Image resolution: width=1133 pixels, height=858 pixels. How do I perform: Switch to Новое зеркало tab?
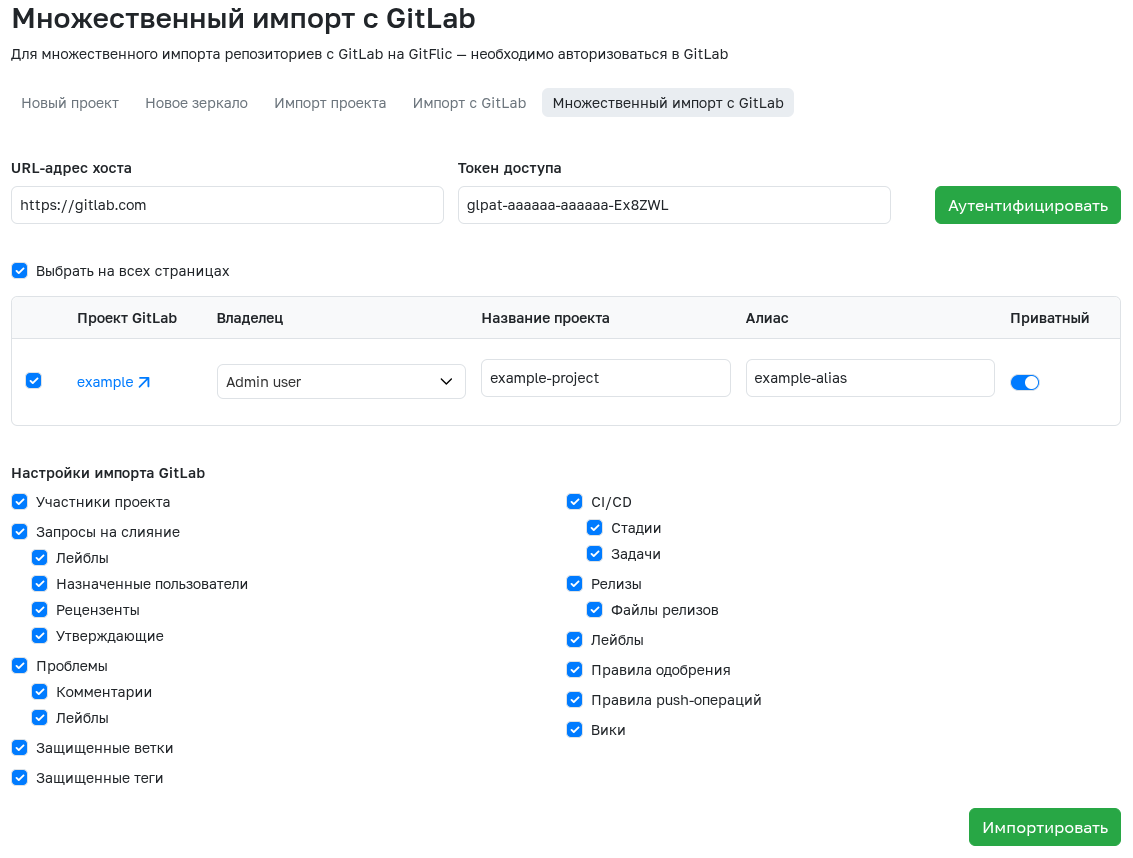197,103
